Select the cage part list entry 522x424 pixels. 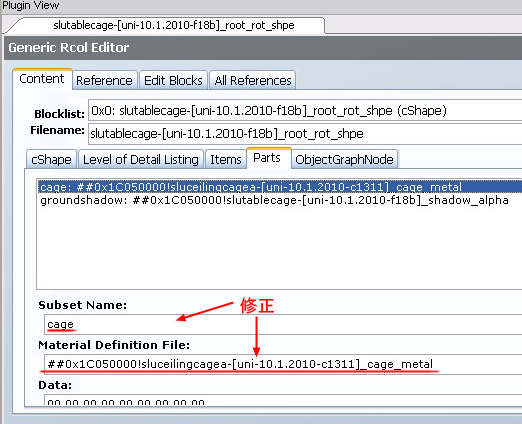[280, 187]
